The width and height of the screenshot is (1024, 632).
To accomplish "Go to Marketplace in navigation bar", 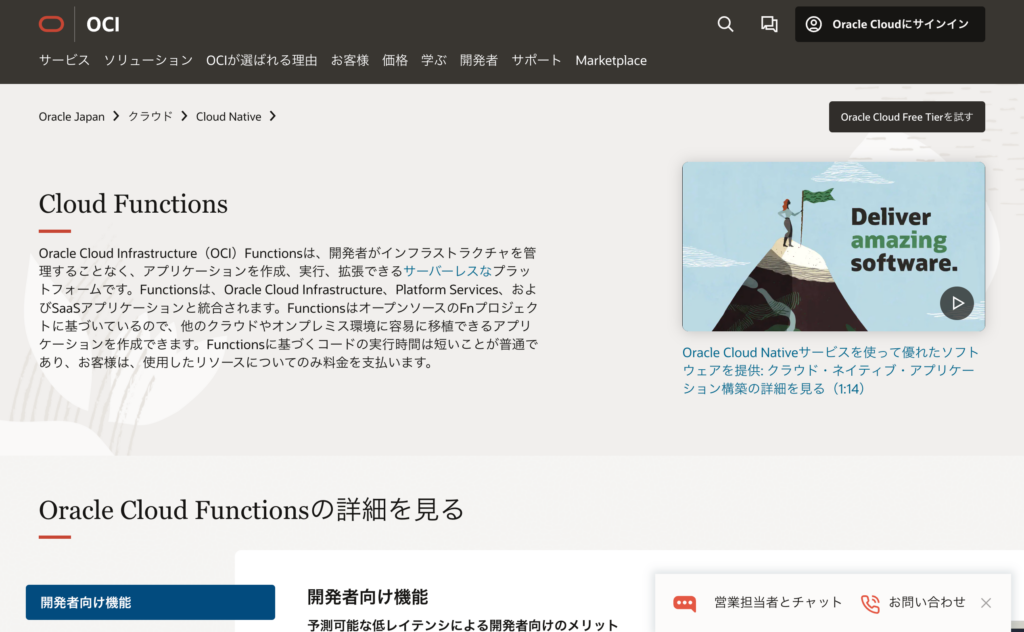I will (610, 60).
